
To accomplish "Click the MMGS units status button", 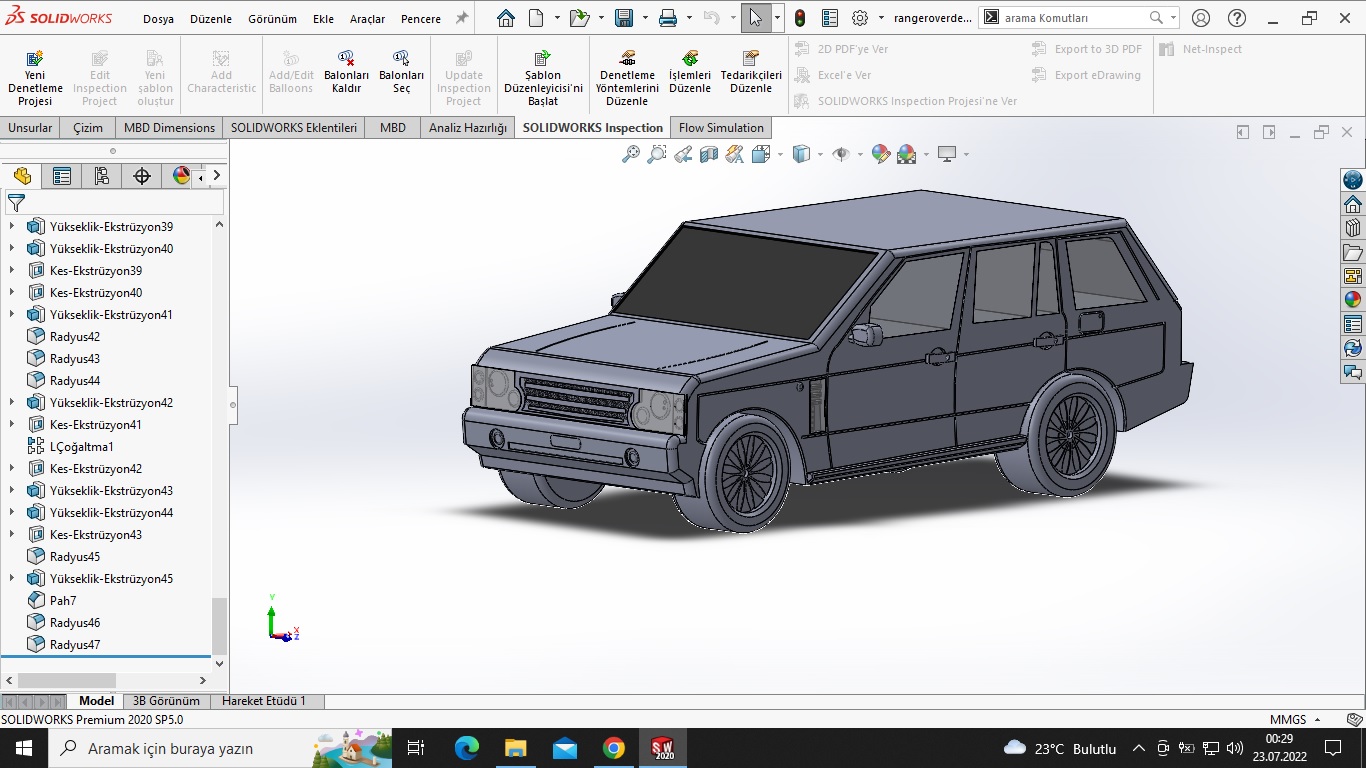I will tap(1288, 720).
